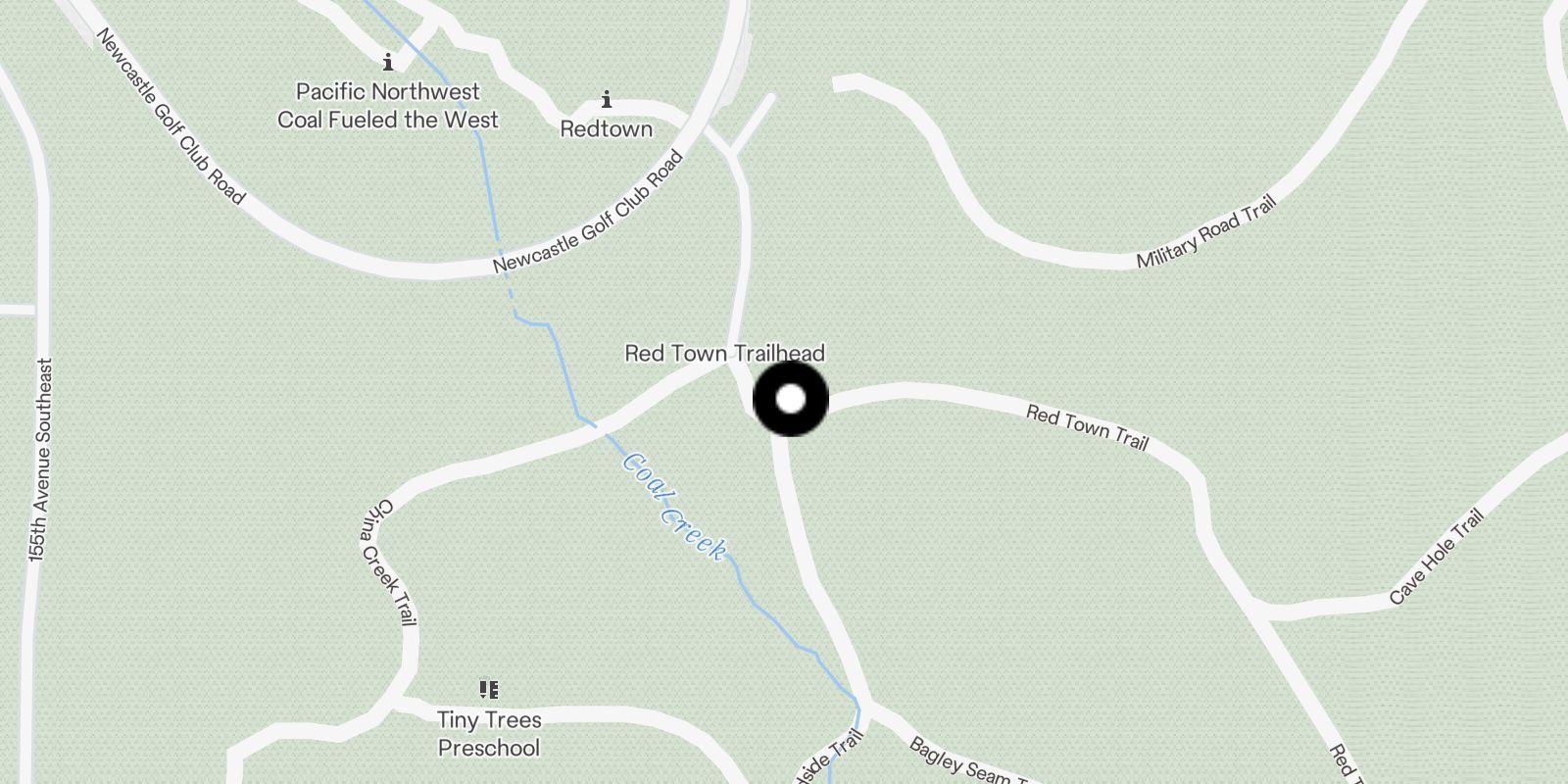Select the Redtown information icon

pos(607,100)
